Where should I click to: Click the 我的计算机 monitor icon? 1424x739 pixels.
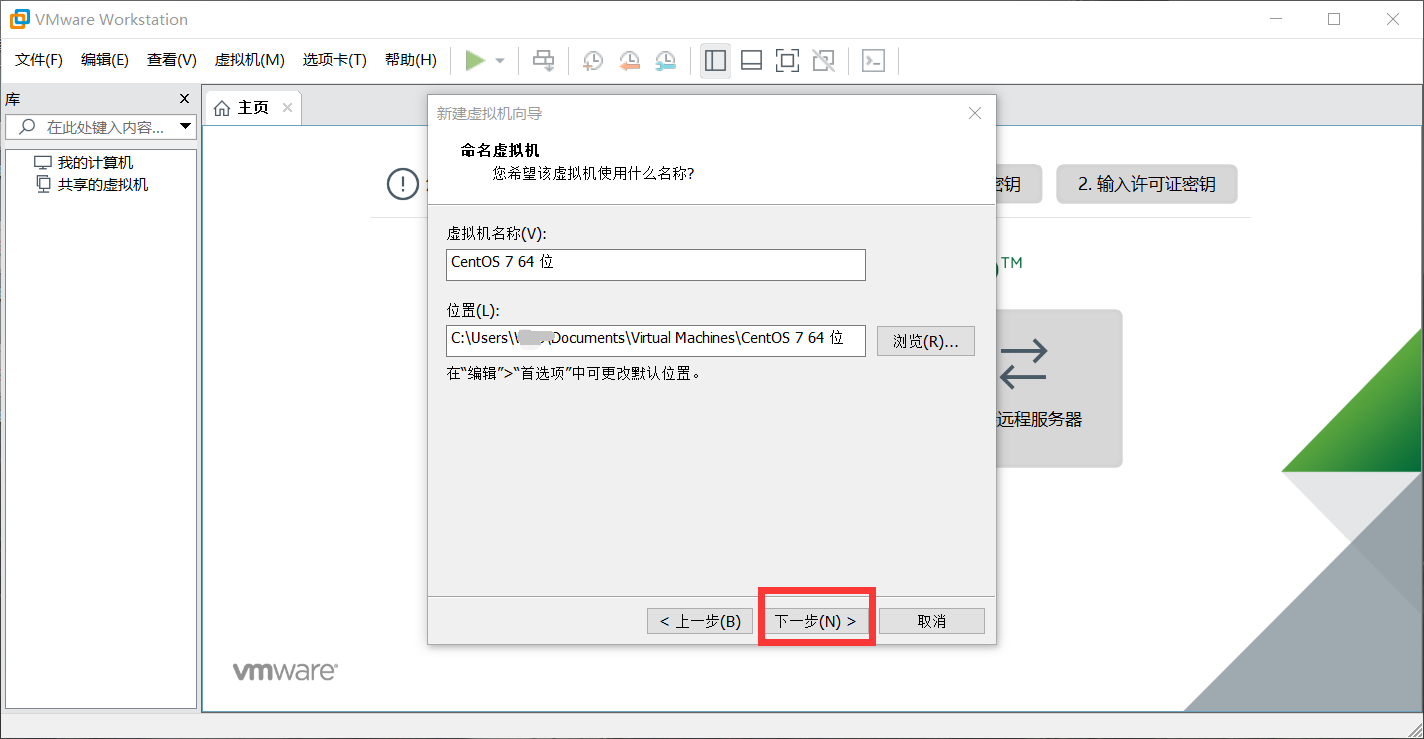click(x=42, y=162)
